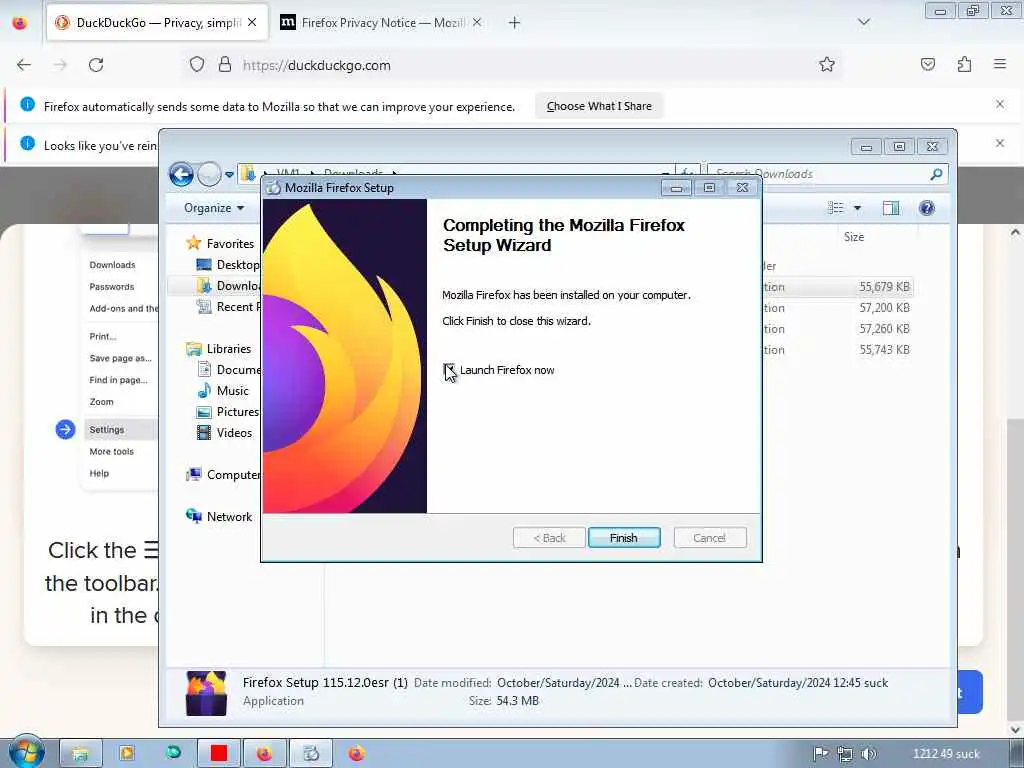This screenshot has width=1024, height=768.
Task: Click the Firefox Setup installer taskbar button
Action: click(311, 754)
